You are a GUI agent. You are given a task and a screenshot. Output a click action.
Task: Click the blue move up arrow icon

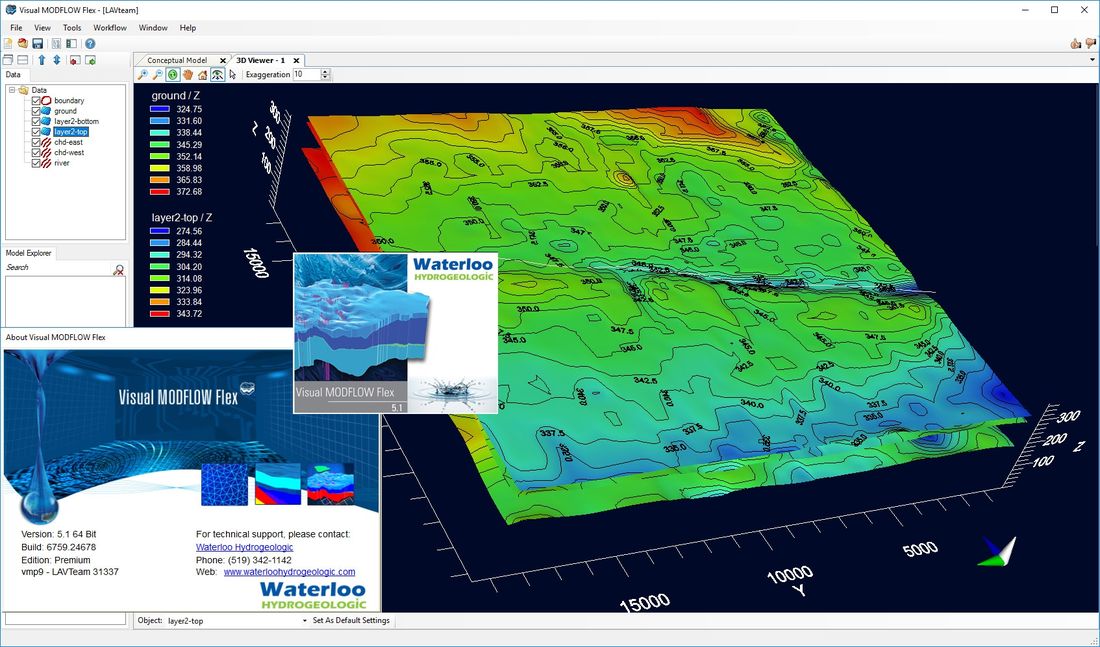[x=42, y=60]
